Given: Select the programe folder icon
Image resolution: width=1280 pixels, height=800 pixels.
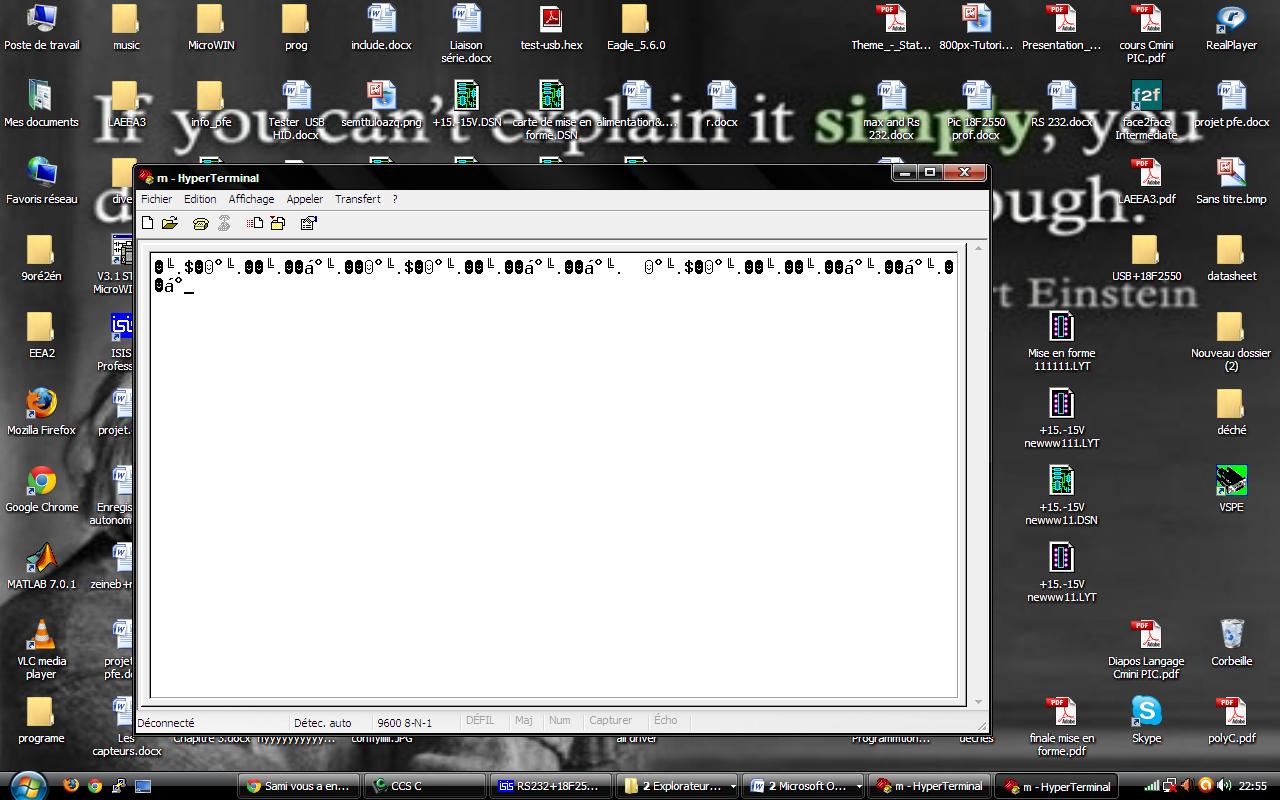Looking at the screenshot, I should (41, 721).
